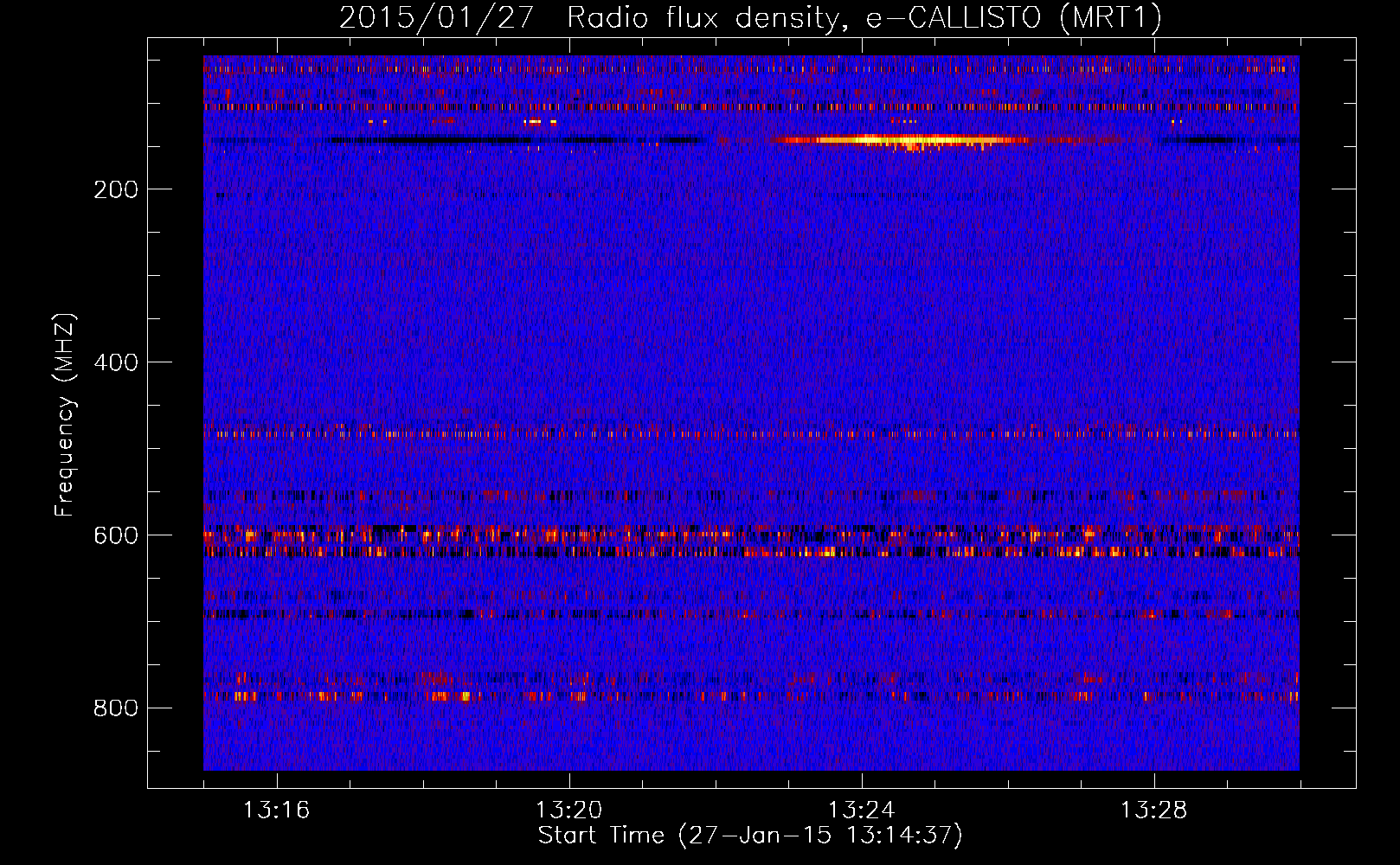The image size is (1400, 865).
Task: Click the 200 frequency tick label
Action: coord(116,189)
